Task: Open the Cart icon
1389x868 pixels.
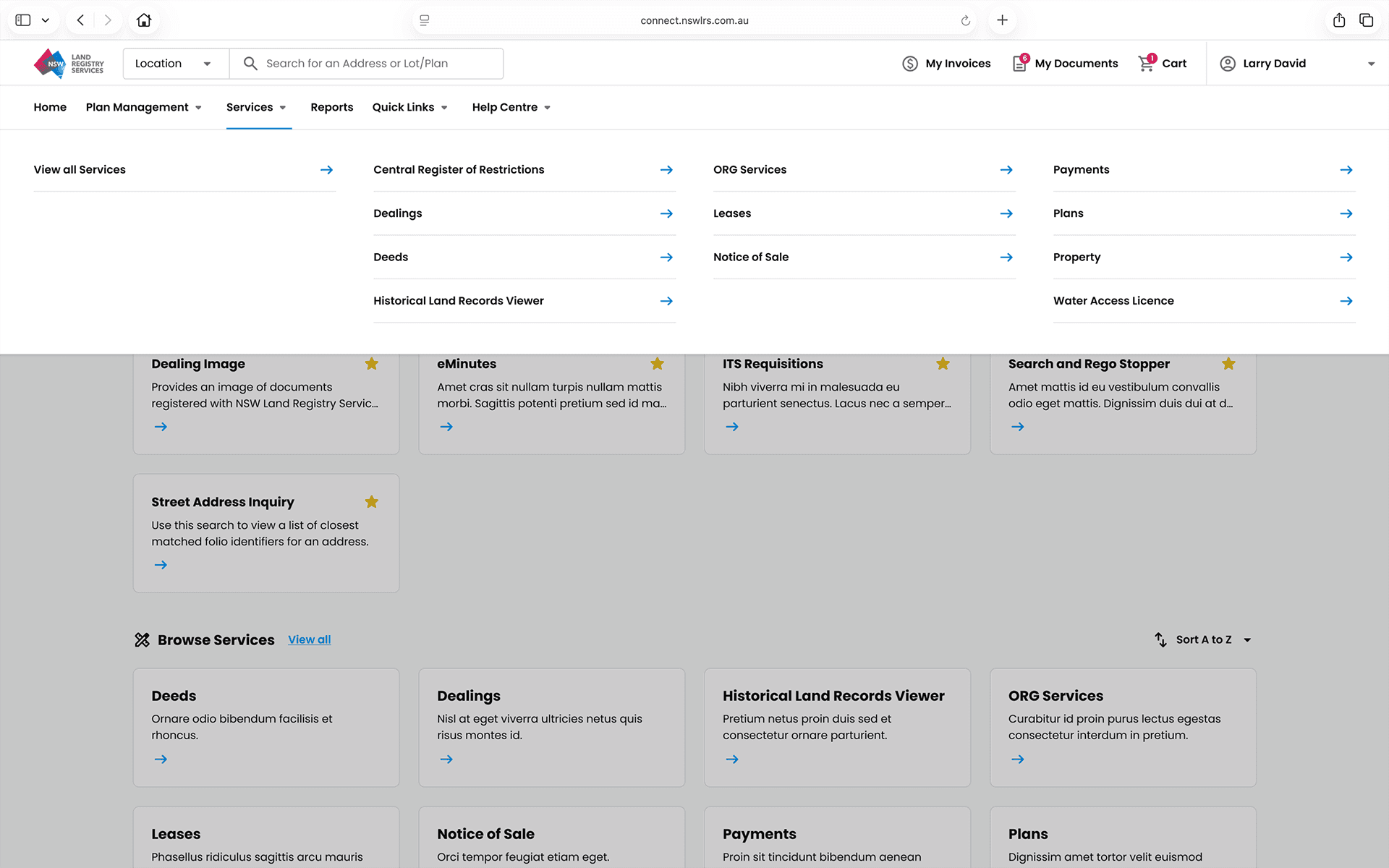Action: coord(1147,64)
